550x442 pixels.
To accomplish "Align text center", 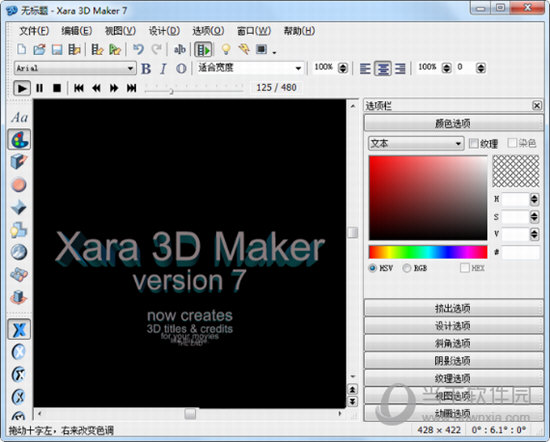I will pyautogui.click(x=383, y=68).
